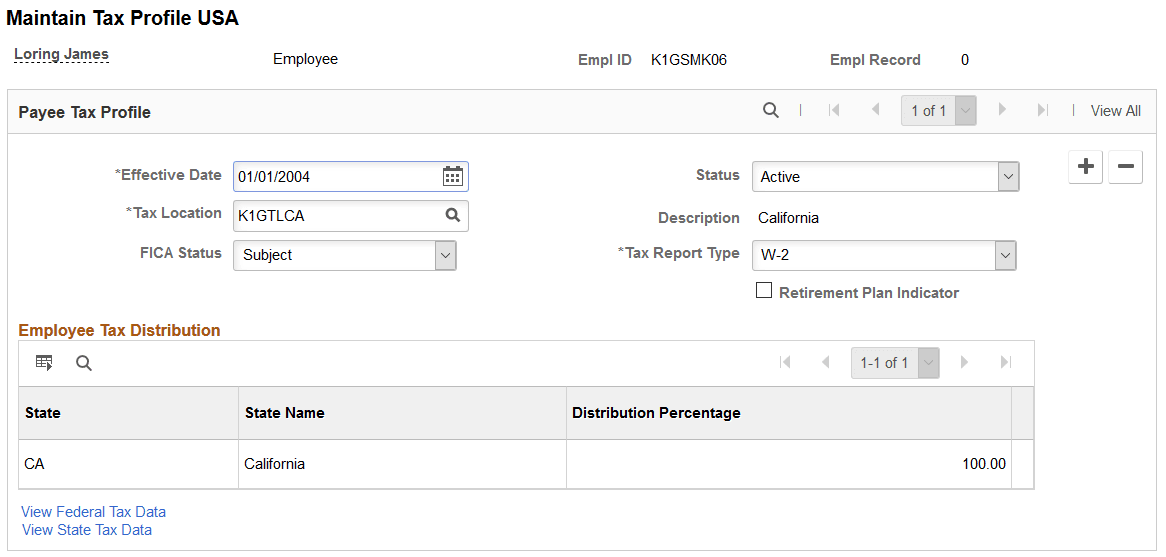Image resolution: width=1166 pixels, height=557 pixels.
Task: Go to next Payee Tax Profile row
Action: tap(1003, 111)
